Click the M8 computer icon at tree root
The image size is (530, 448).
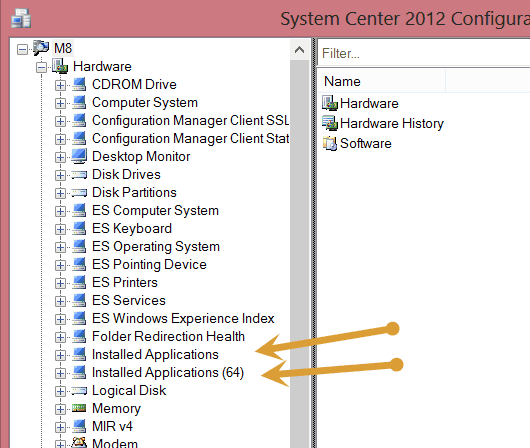point(41,48)
